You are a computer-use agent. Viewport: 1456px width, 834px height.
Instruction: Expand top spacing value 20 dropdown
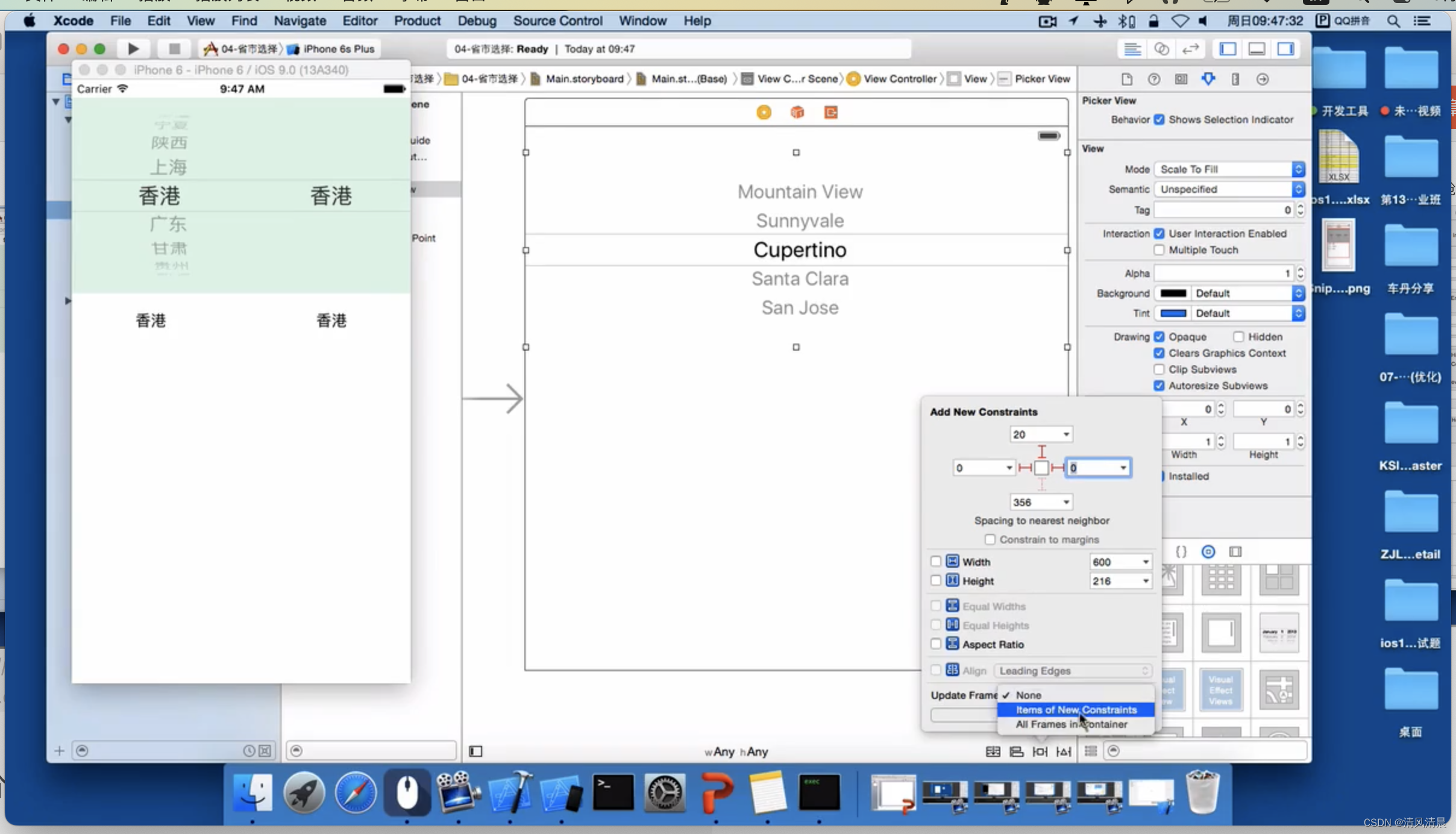(x=1066, y=434)
